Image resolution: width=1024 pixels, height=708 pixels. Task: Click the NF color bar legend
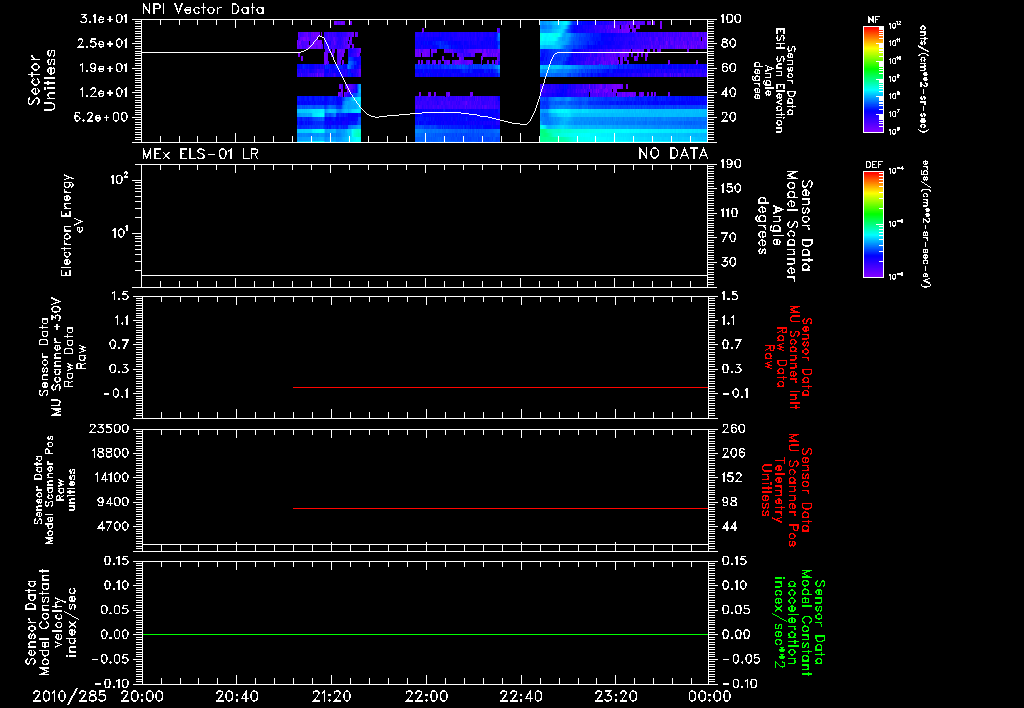(873, 78)
